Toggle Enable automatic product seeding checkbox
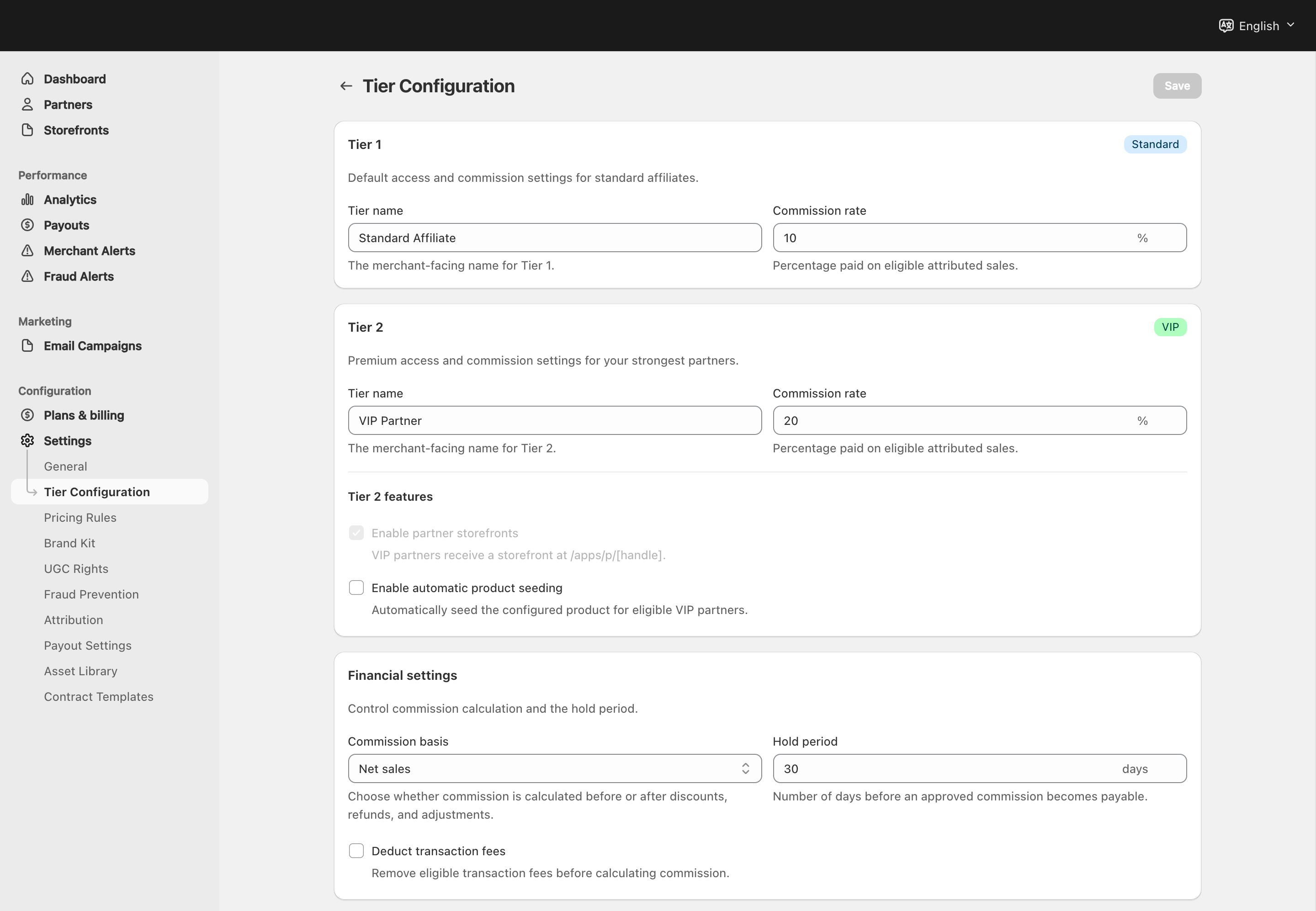1316x911 pixels. pyautogui.click(x=356, y=588)
